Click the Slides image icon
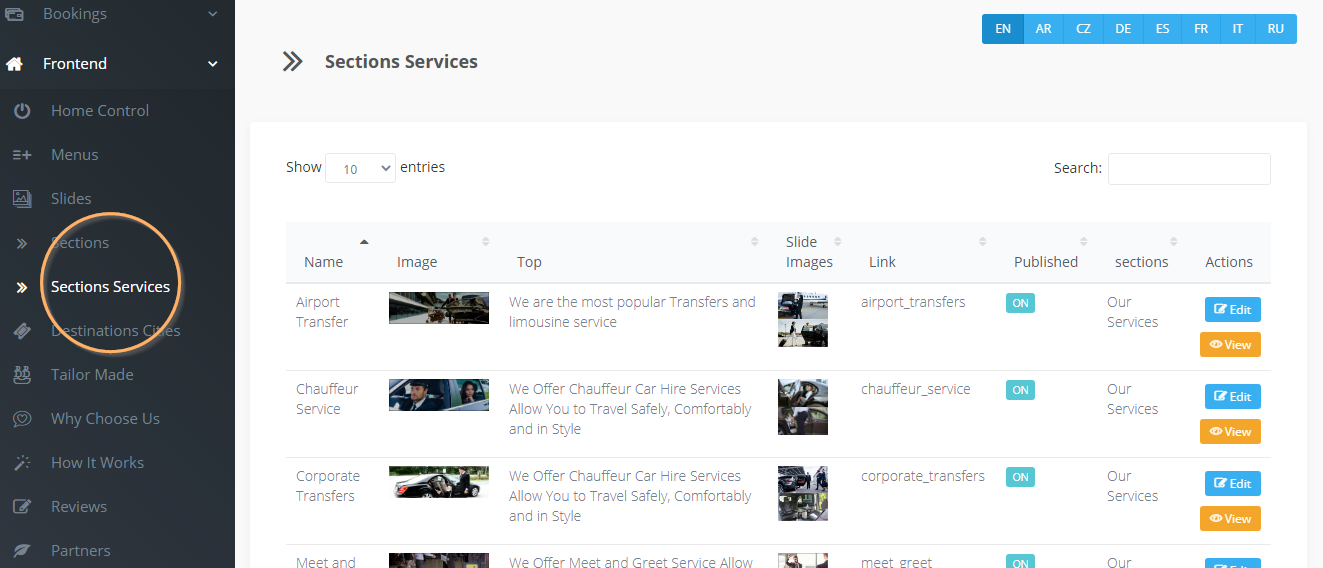Image resolution: width=1323 pixels, height=568 pixels. click(22, 199)
